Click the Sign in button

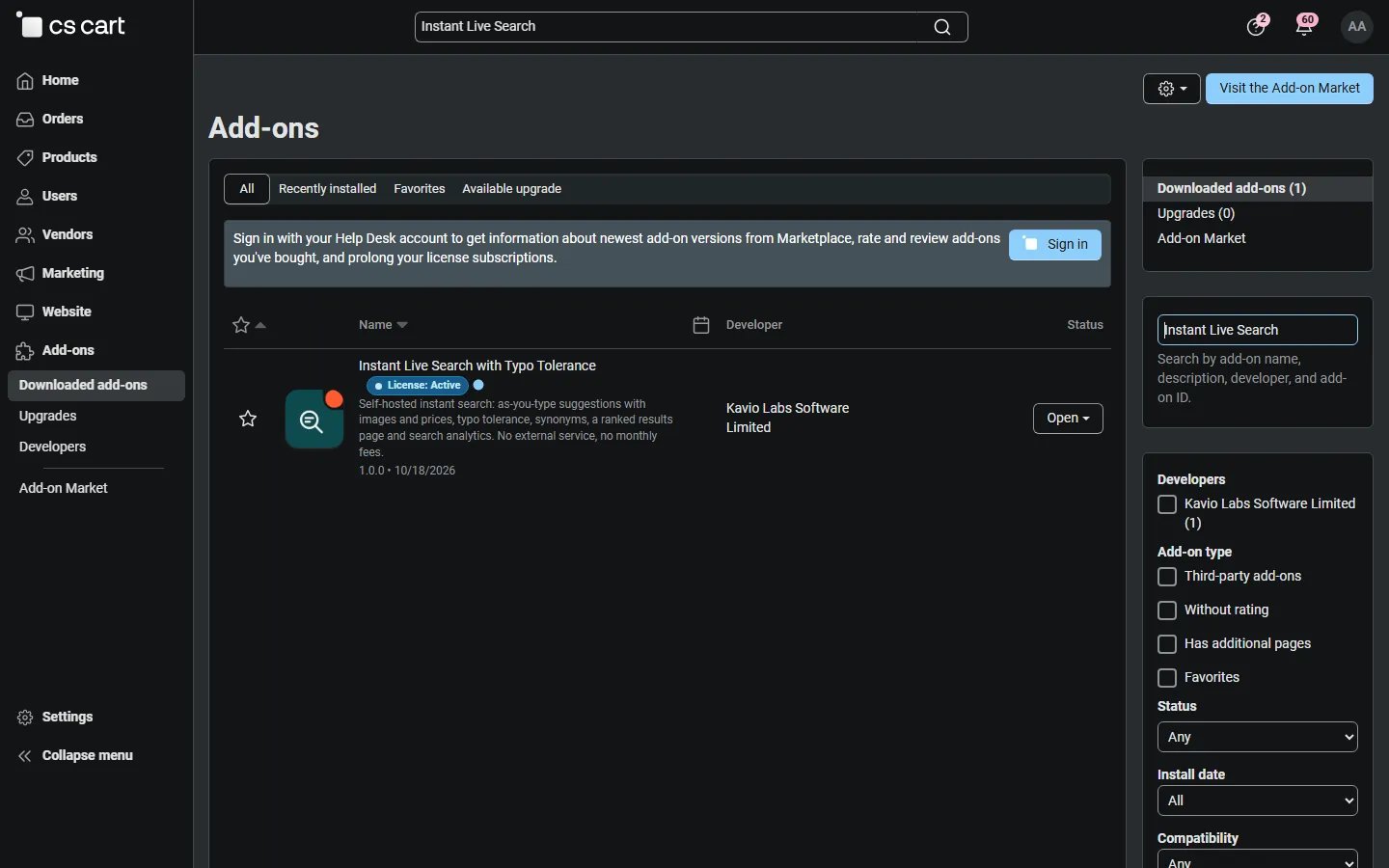pyautogui.click(x=1055, y=245)
